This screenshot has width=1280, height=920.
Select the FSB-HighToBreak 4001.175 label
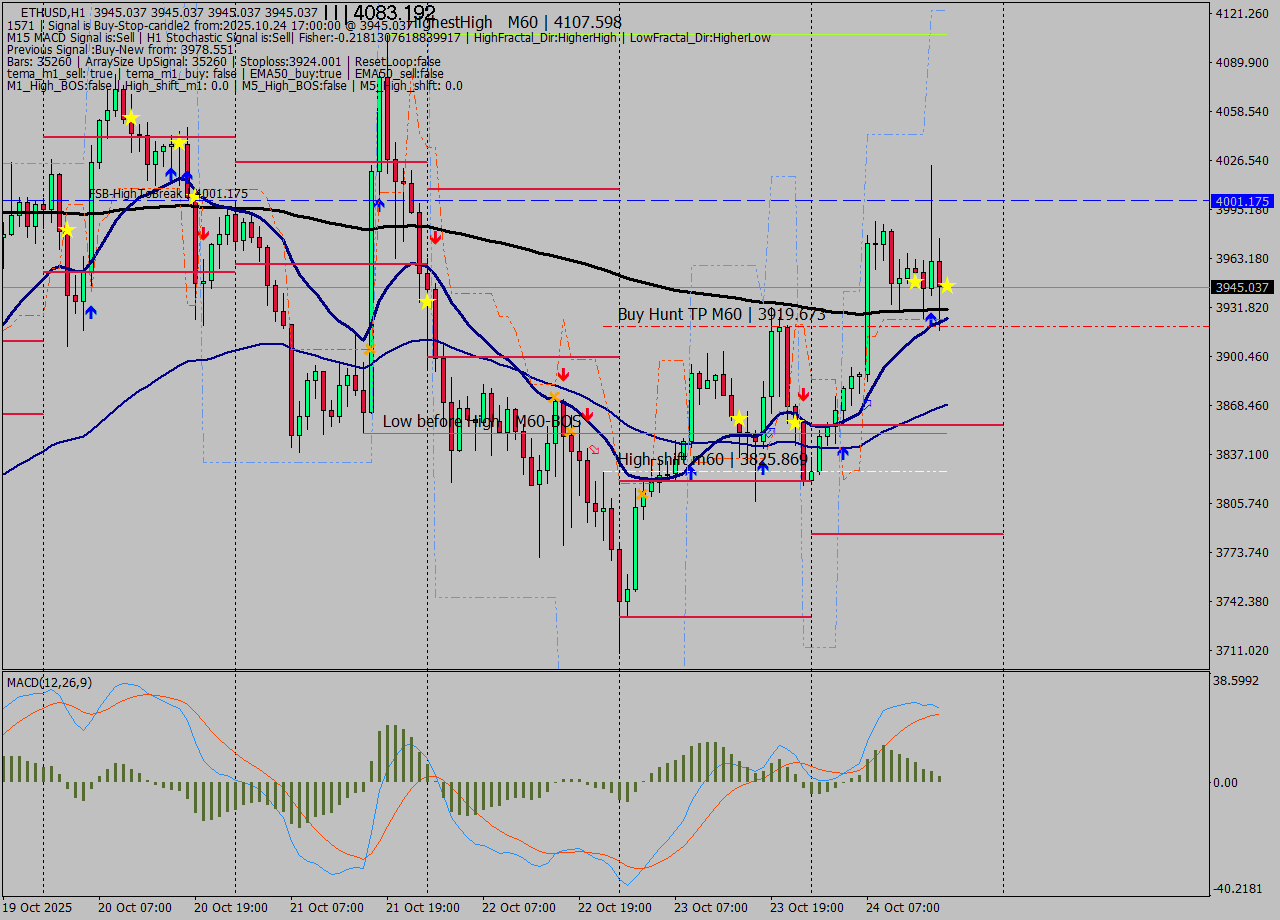pos(167,194)
